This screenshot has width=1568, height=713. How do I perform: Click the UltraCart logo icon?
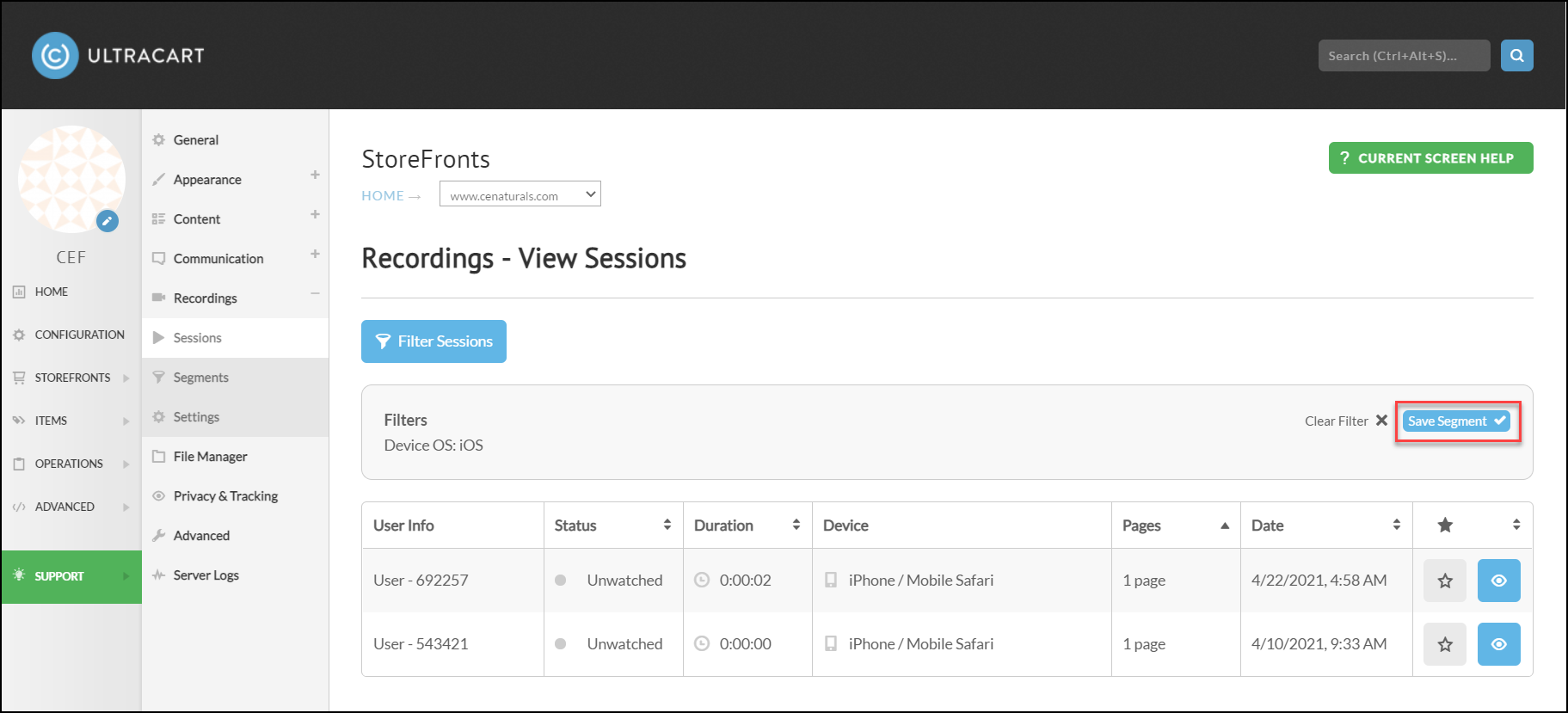point(55,56)
